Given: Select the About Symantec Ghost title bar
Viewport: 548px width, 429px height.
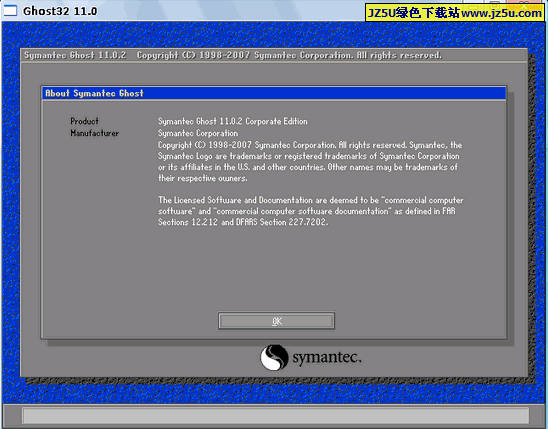Looking at the screenshot, I should pos(274,93).
